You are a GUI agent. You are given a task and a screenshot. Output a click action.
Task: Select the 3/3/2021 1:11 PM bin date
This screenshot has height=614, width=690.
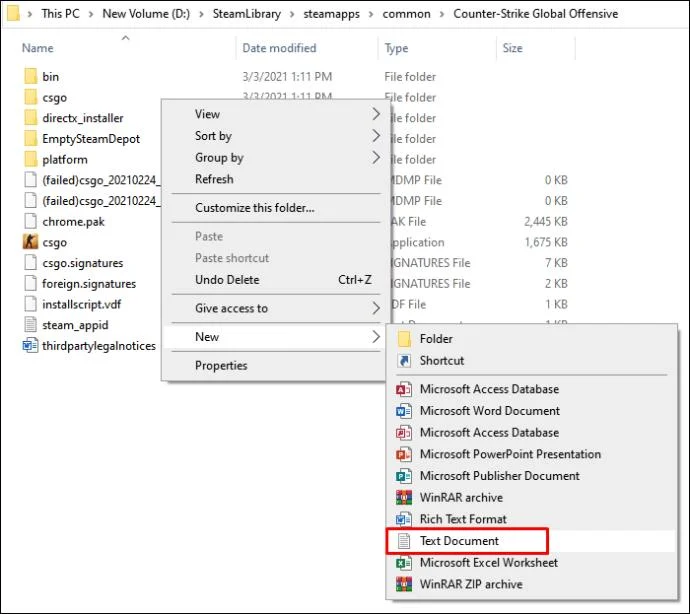[287, 77]
